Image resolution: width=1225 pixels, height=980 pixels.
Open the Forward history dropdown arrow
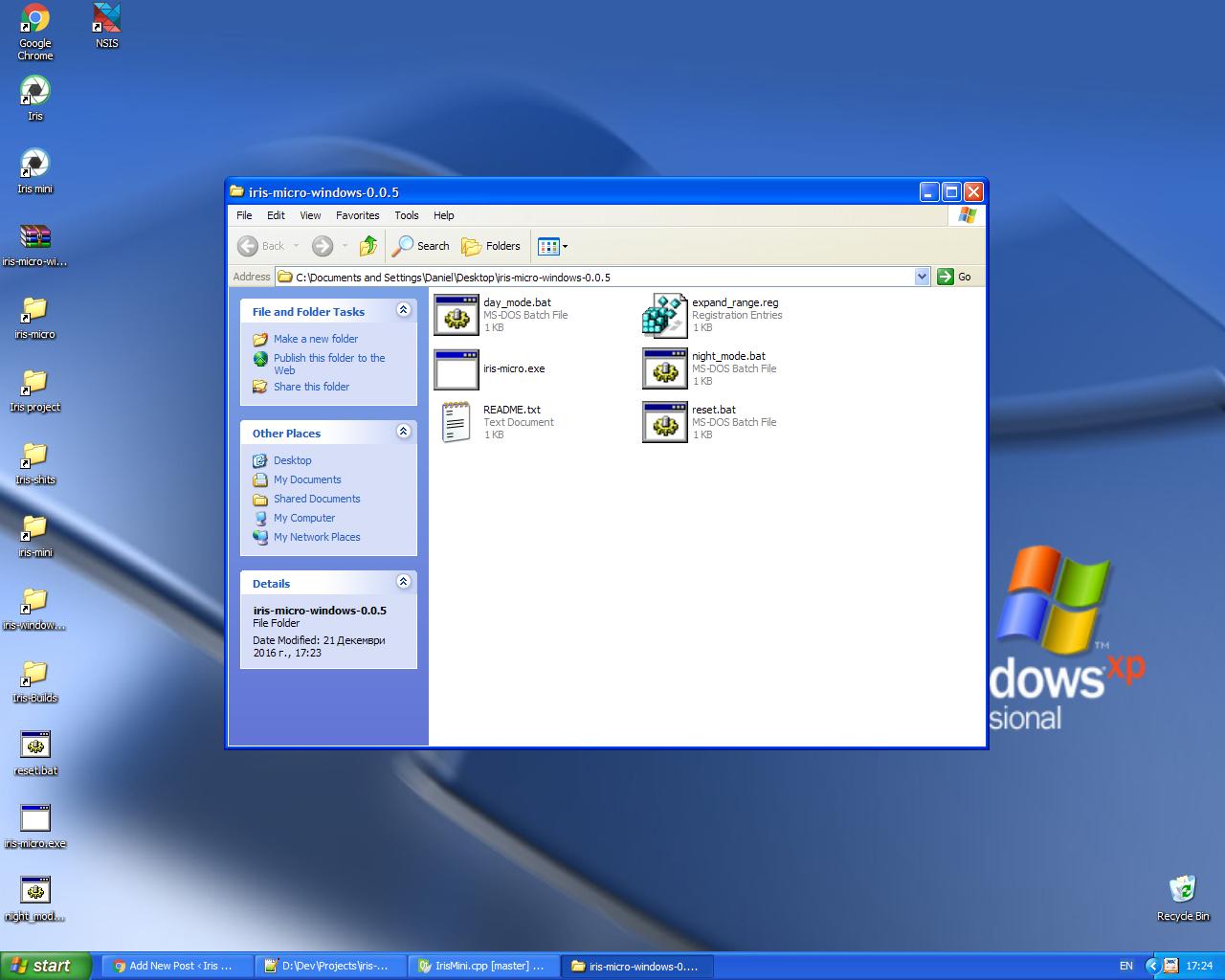[x=345, y=246]
